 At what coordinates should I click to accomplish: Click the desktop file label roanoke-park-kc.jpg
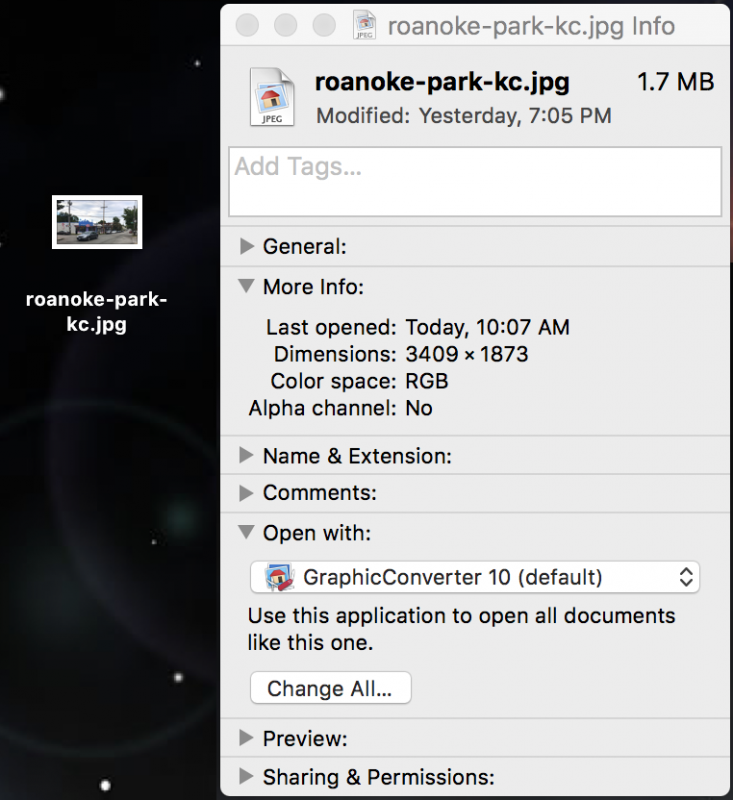(x=96, y=311)
